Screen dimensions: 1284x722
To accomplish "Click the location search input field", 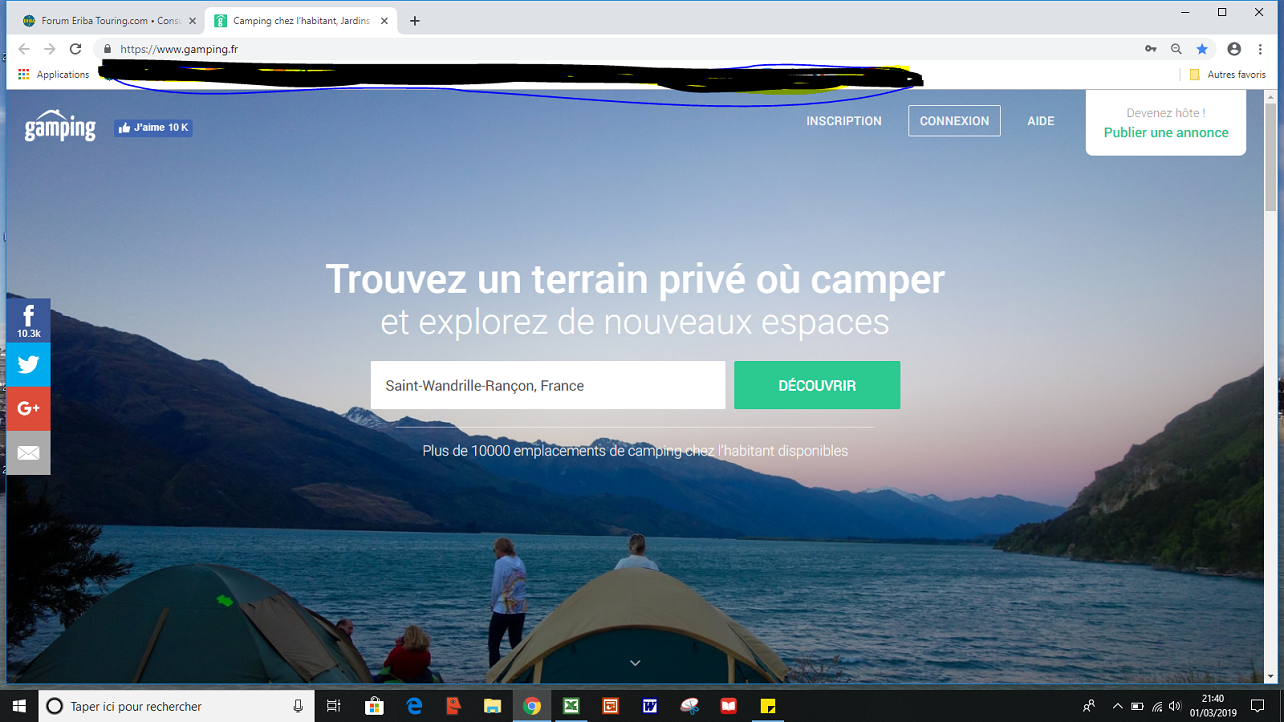I will pyautogui.click(x=547, y=386).
